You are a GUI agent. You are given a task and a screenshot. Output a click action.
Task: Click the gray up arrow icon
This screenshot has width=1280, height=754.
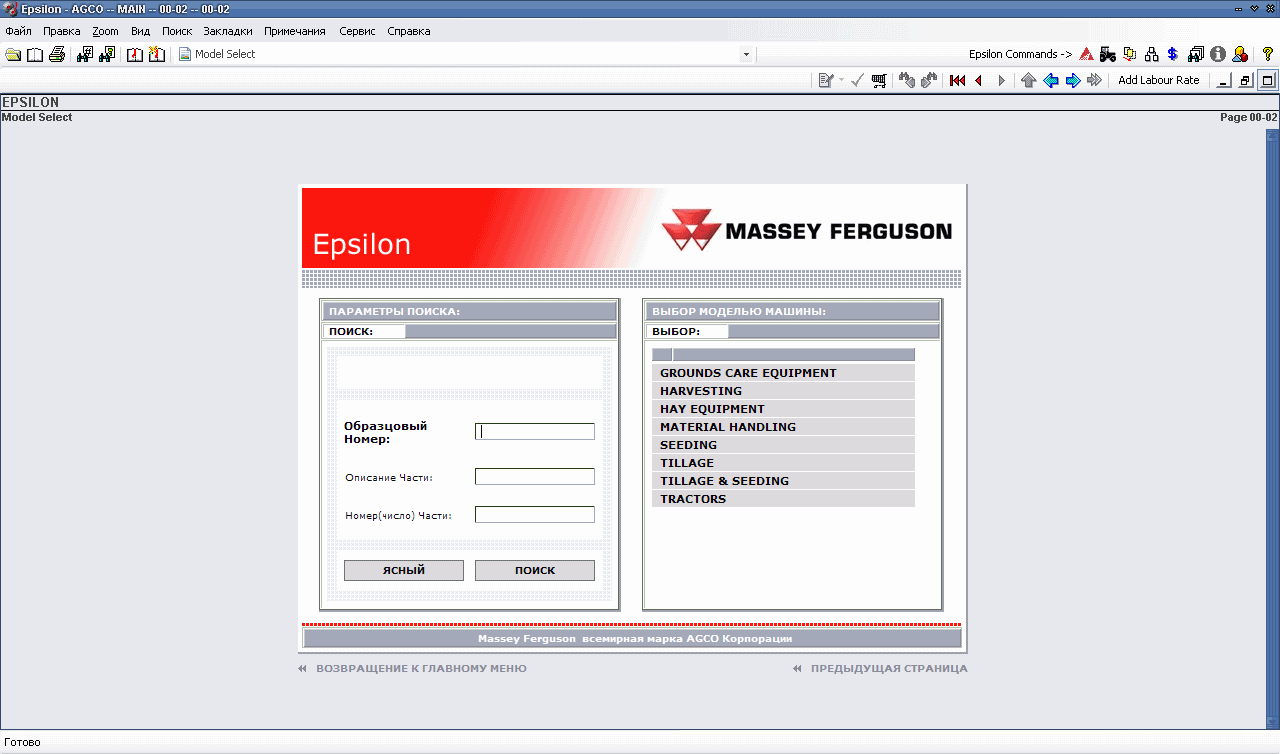1029,80
